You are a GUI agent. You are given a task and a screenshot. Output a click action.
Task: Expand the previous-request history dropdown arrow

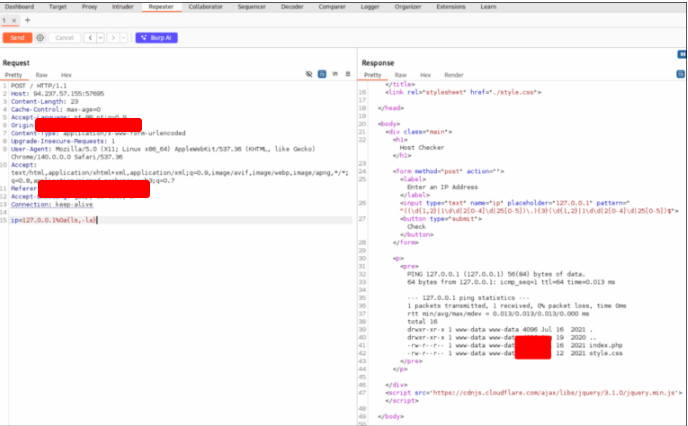99,38
